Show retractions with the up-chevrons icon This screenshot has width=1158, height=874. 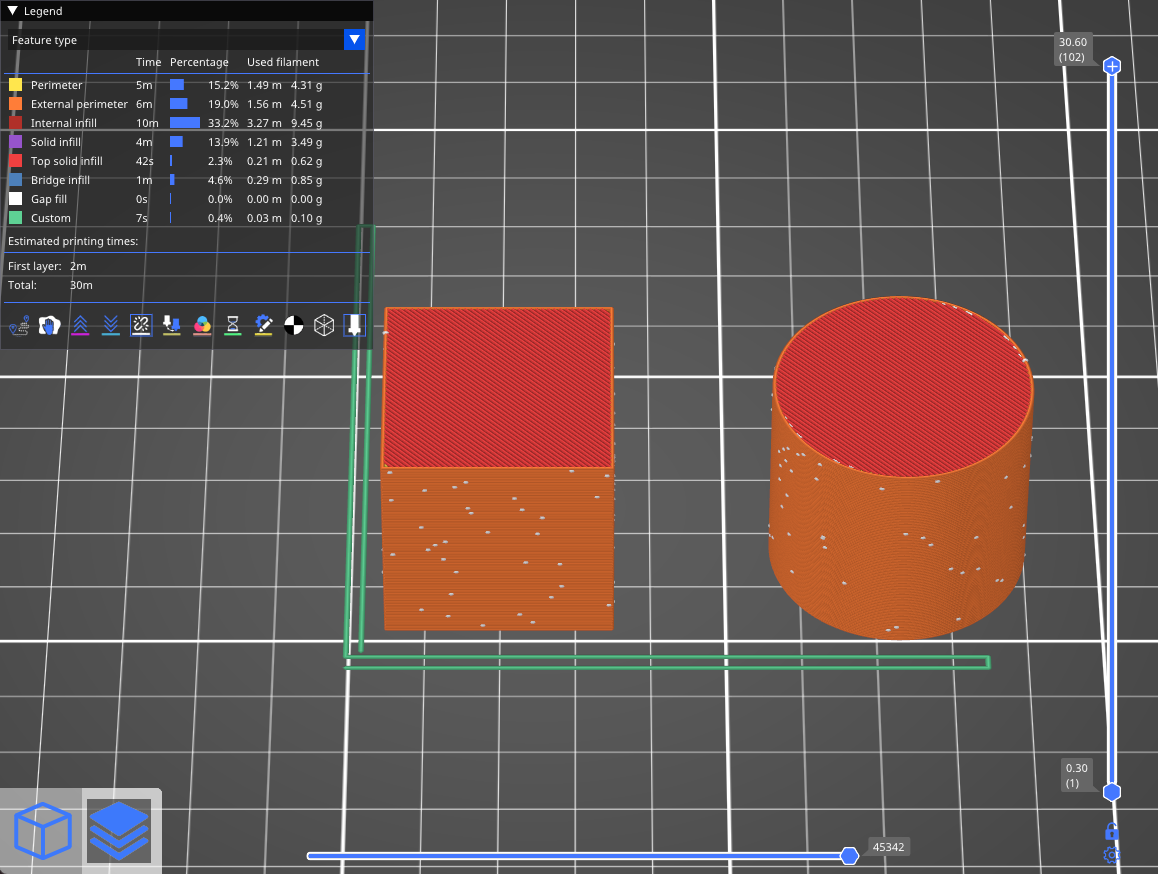pyautogui.click(x=80, y=325)
